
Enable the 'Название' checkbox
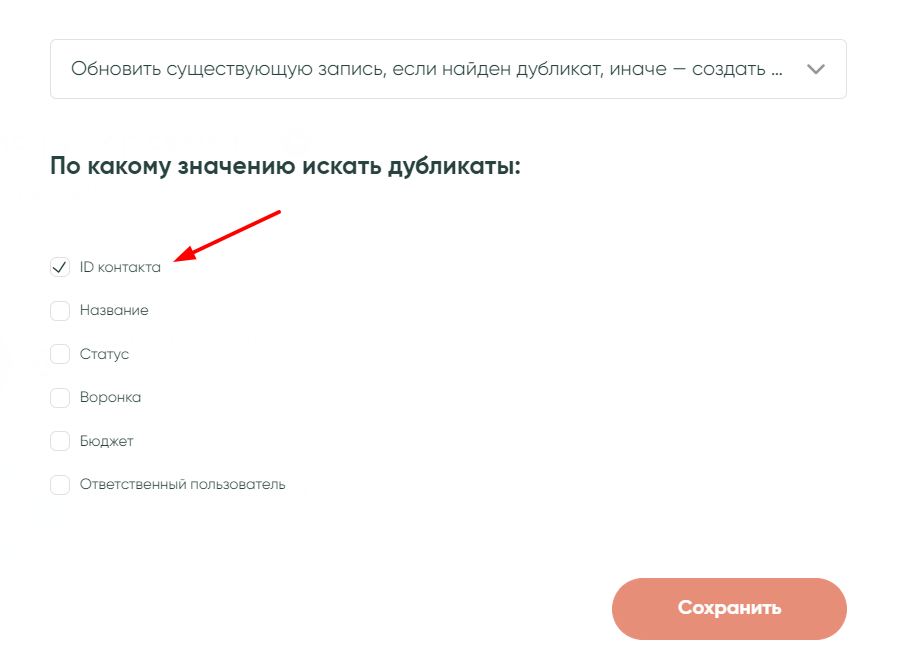(60, 311)
